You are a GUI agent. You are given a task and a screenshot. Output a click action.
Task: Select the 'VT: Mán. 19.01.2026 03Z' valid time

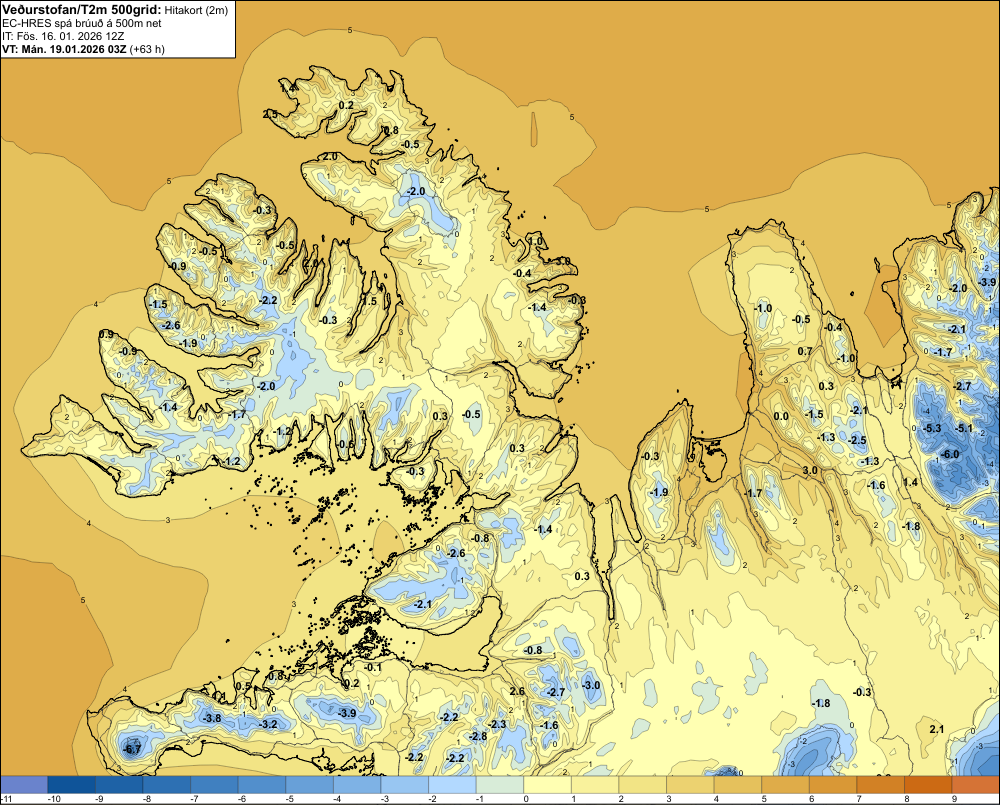[64, 49]
